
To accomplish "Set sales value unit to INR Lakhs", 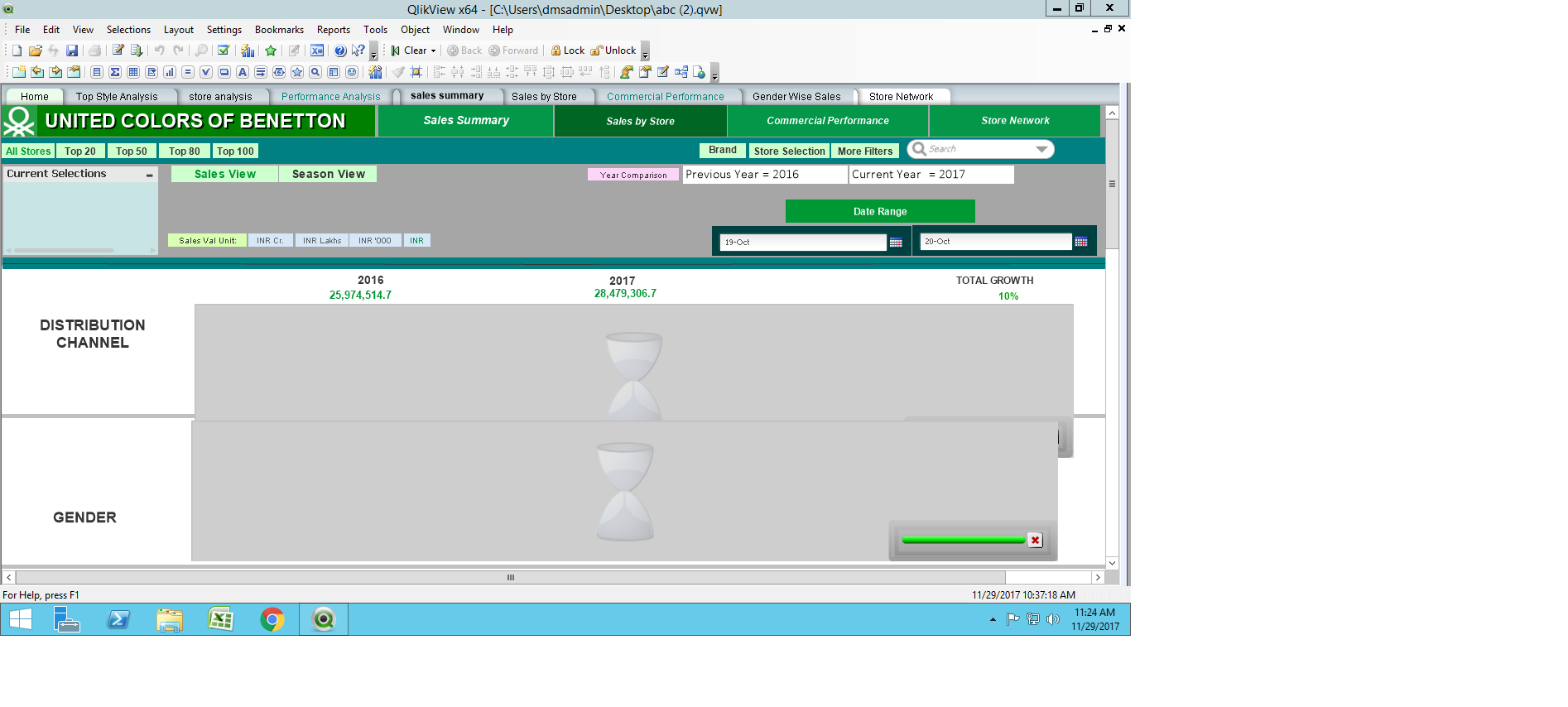I will (322, 241).
